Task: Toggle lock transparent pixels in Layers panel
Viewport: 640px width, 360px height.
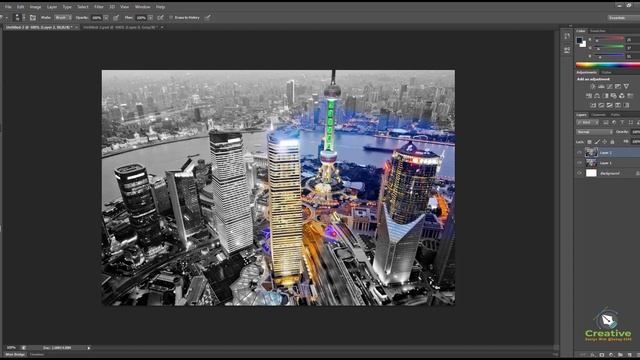Action: click(x=589, y=142)
